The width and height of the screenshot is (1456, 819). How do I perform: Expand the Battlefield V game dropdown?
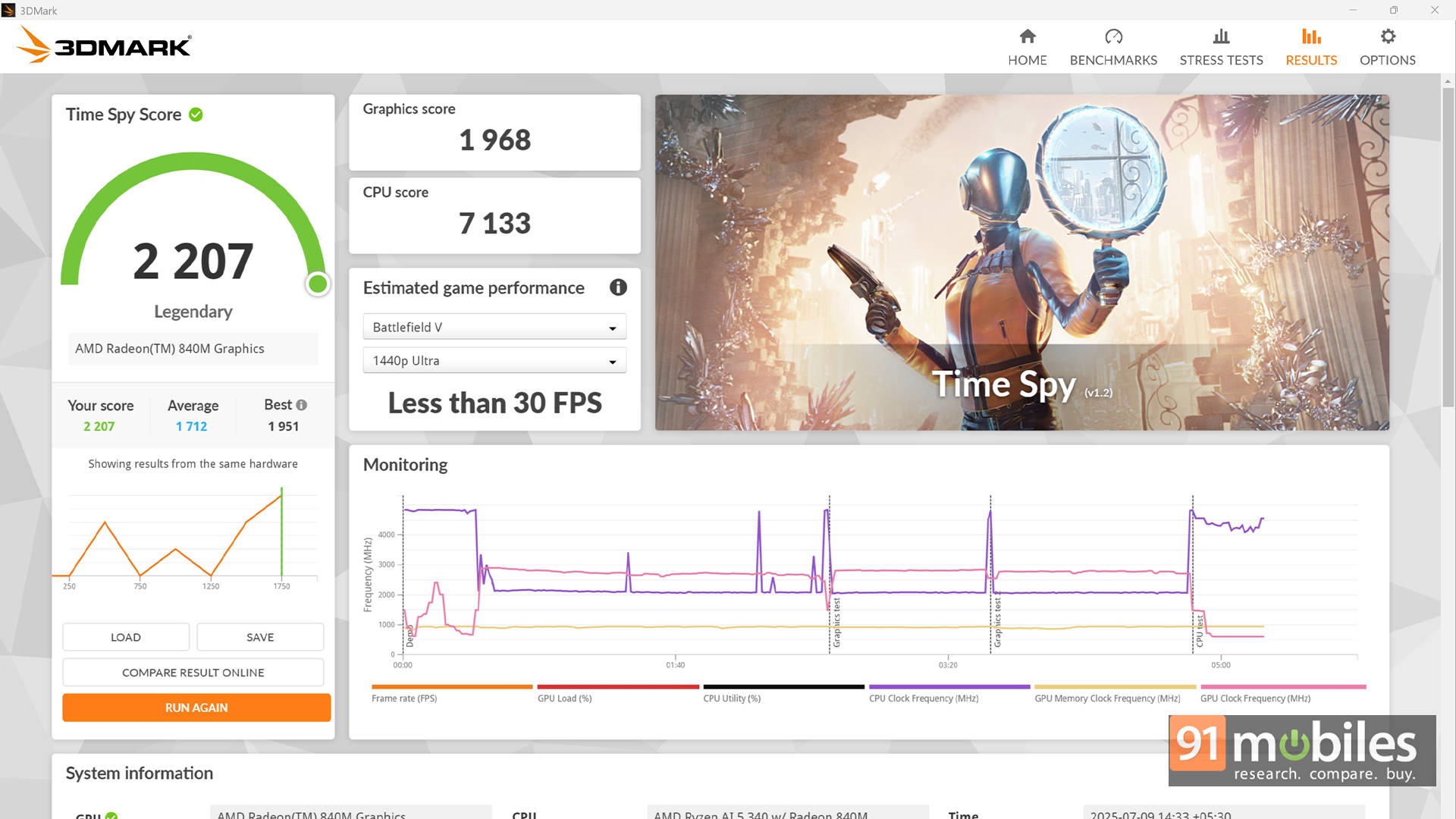[x=494, y=328]
